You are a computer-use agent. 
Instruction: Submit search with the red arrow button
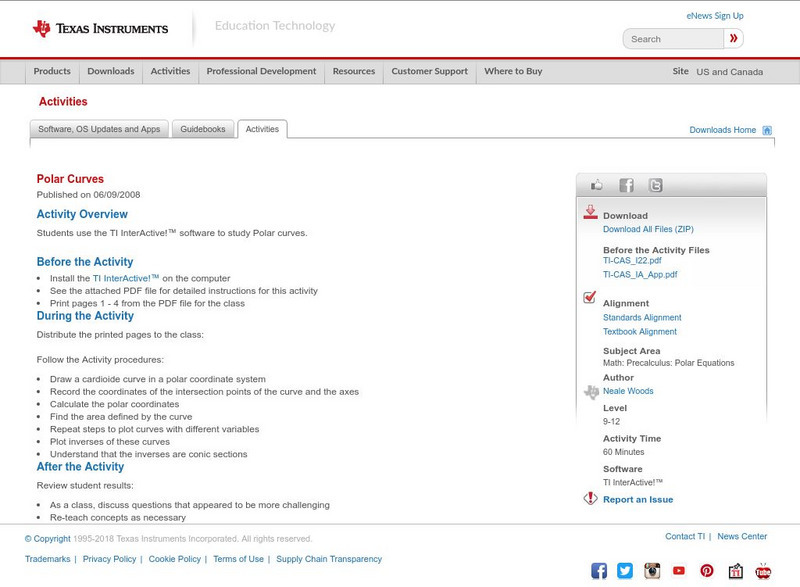pos(733,38)
